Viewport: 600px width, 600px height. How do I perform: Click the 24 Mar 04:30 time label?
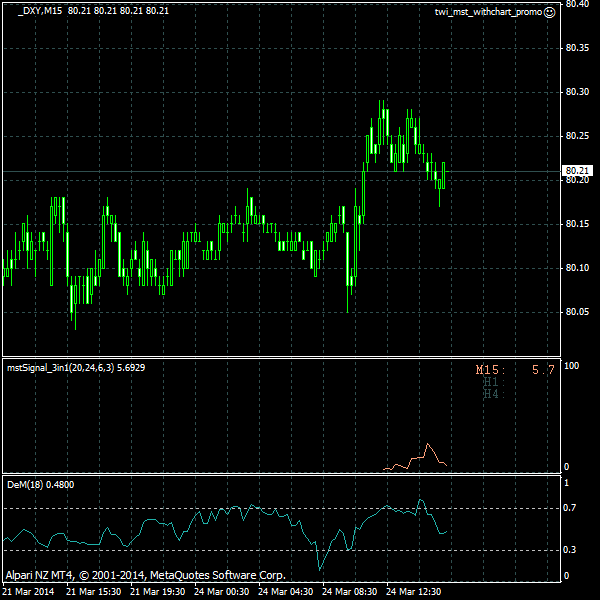click(x=286, y=592)
